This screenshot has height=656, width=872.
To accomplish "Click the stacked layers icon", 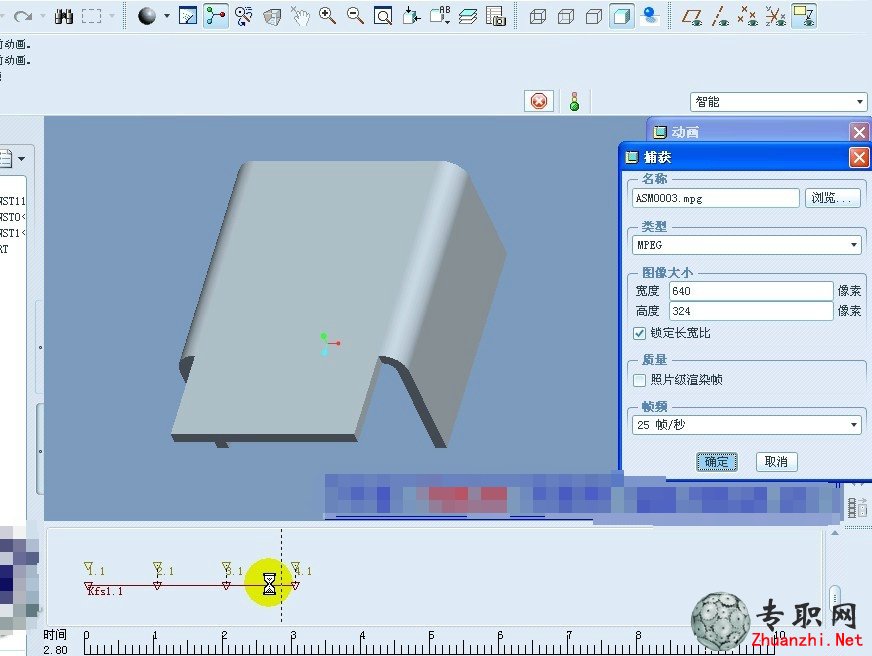I will (468, 17).
